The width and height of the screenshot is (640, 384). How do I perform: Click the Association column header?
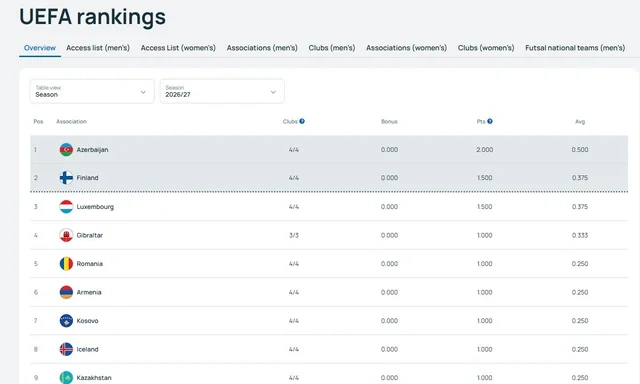click(x=71, y=122)
